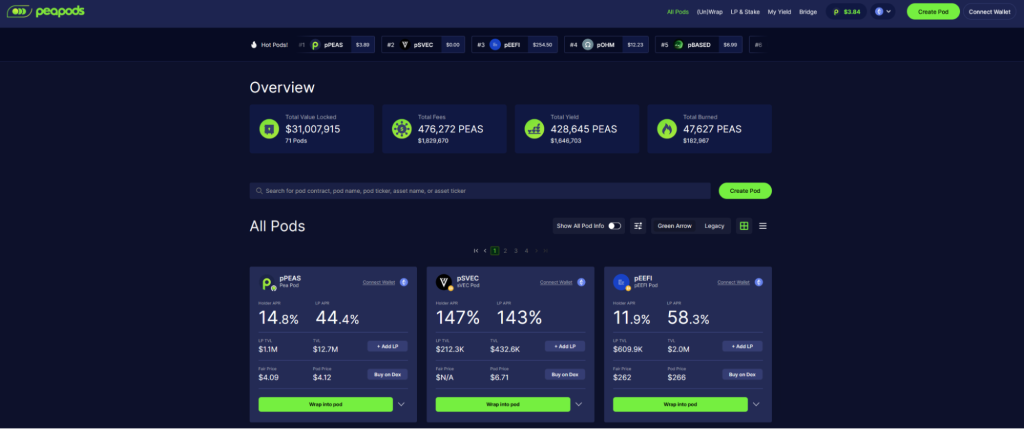This screenshot has height=429, width=1024.
Task: Click the pSVEC pod card logo
Action: click(x=445, y=283)
